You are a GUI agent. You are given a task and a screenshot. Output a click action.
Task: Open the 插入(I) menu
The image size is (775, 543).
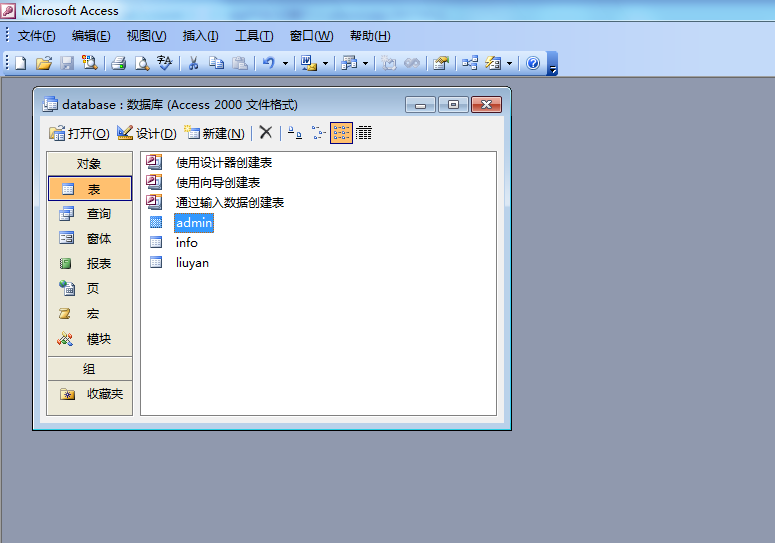[x=200, y=36]
